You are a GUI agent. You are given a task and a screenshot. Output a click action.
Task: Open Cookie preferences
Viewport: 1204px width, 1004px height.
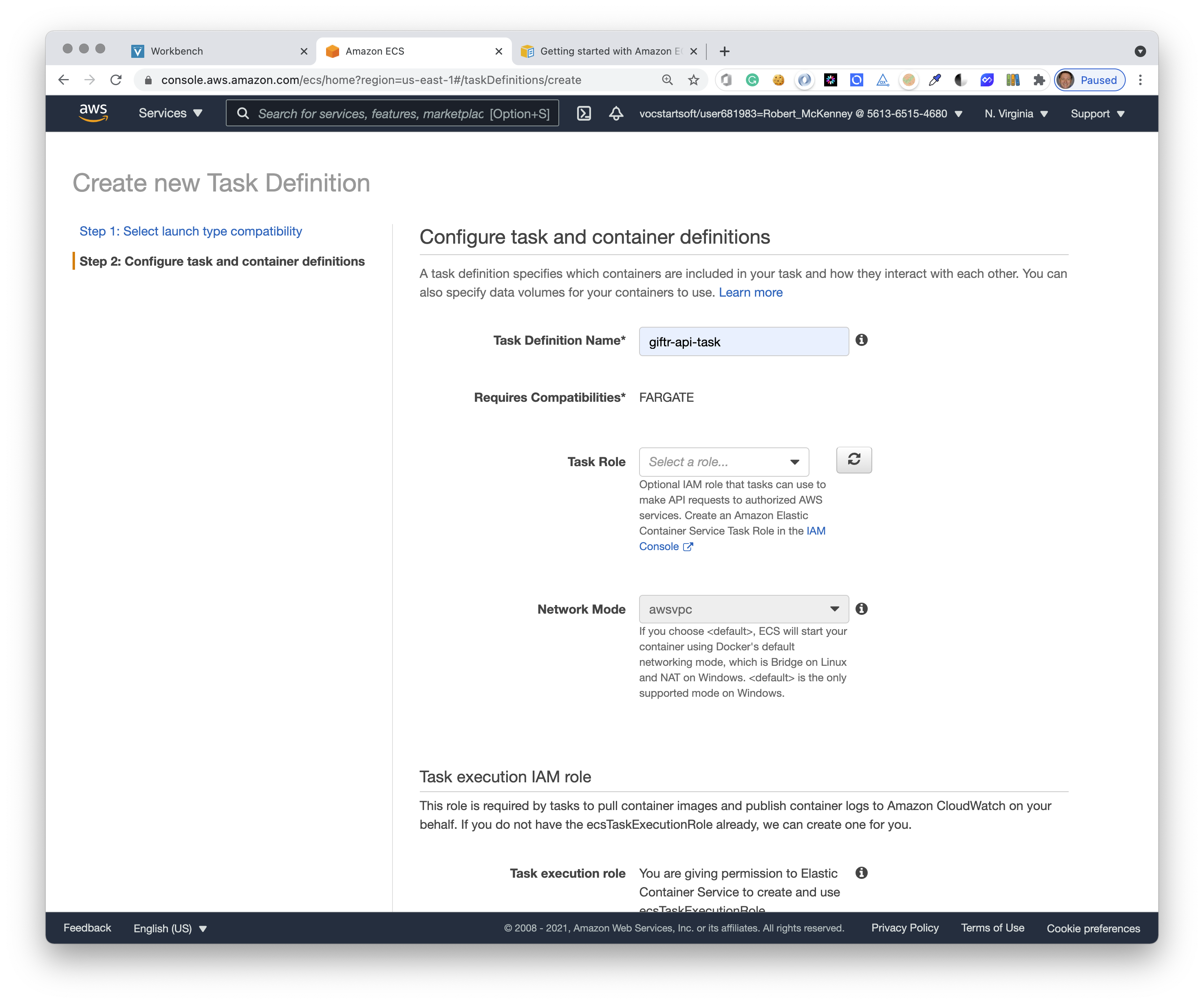tap(1093, 928)
